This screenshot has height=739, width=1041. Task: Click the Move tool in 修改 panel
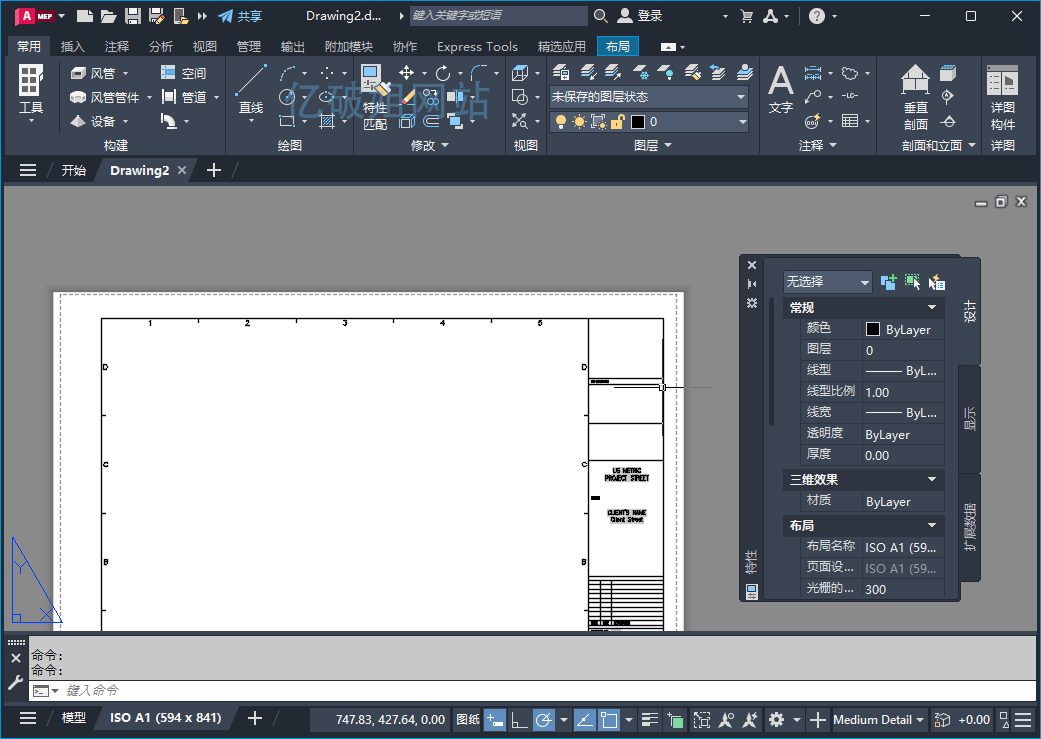coord(406,73)
